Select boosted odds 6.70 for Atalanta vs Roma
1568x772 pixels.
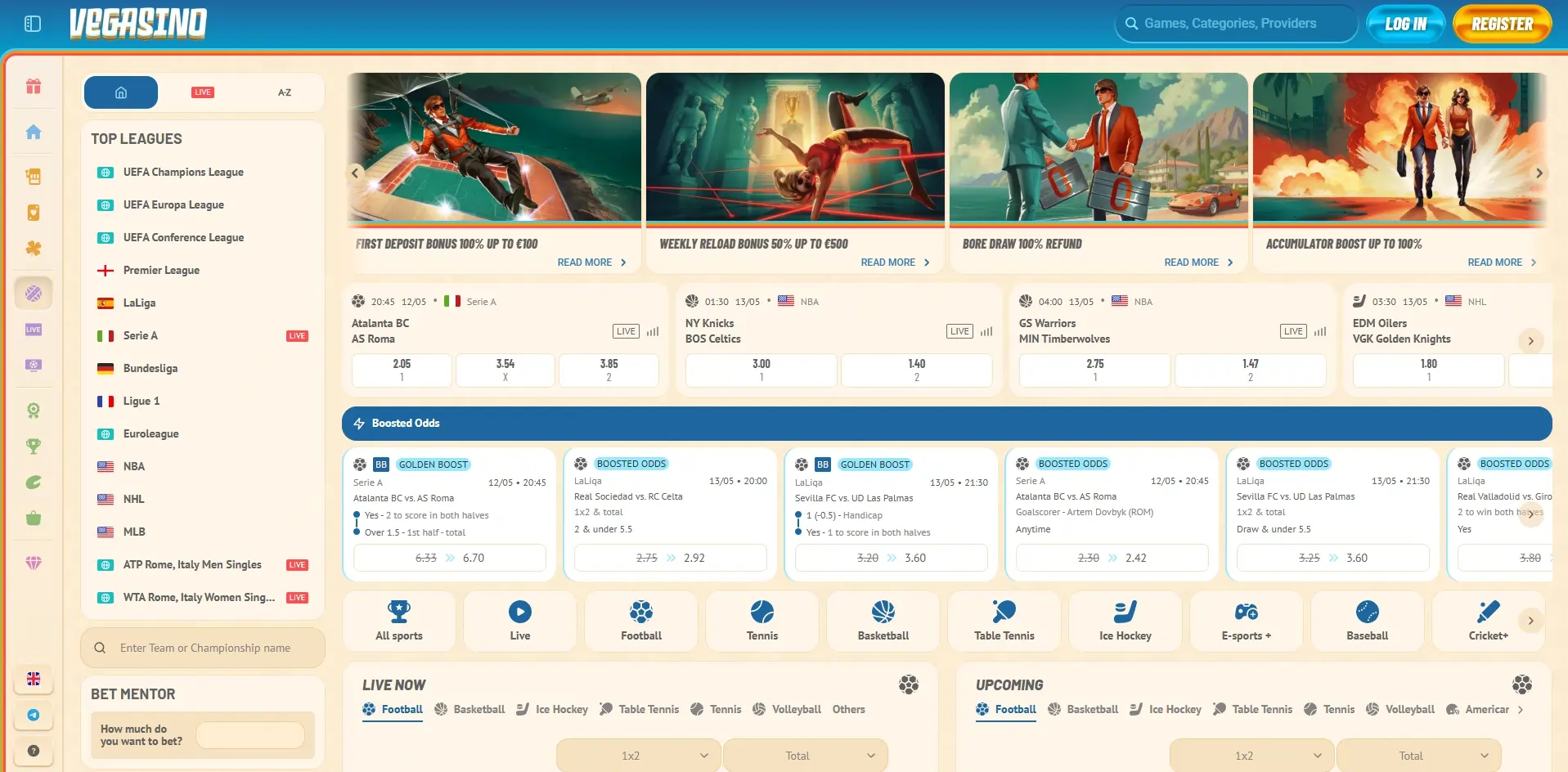tap(450, 558)
